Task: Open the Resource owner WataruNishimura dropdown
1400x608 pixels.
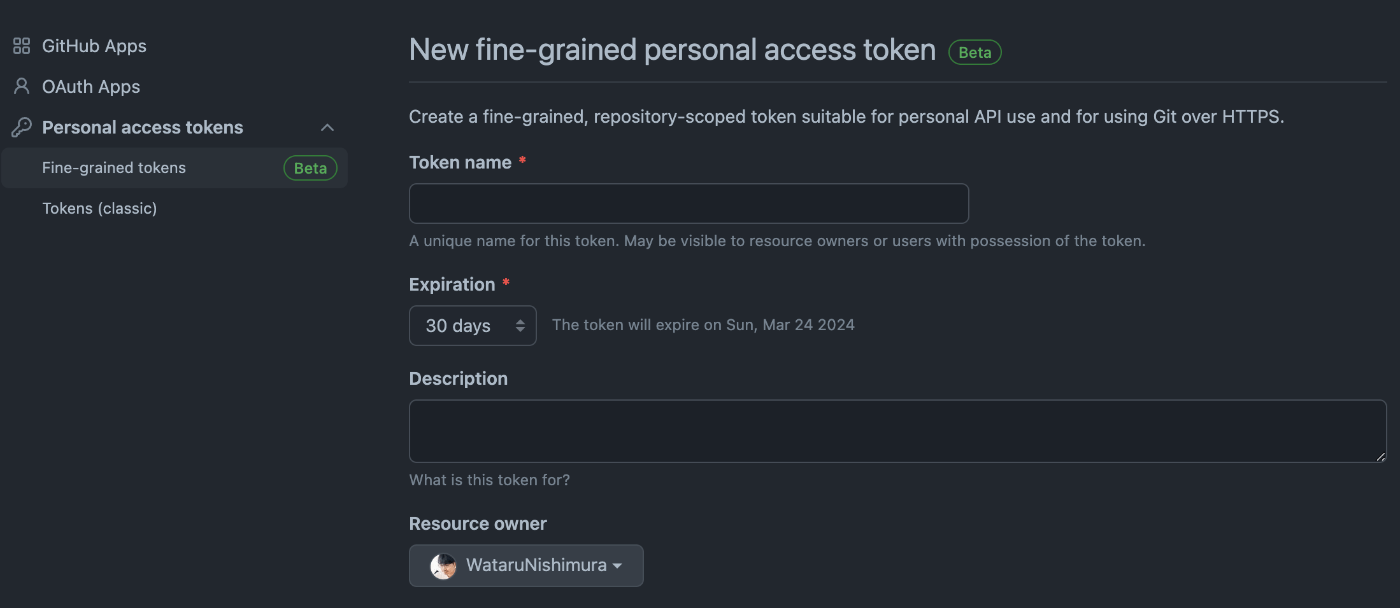Action: tap(526, 565)
